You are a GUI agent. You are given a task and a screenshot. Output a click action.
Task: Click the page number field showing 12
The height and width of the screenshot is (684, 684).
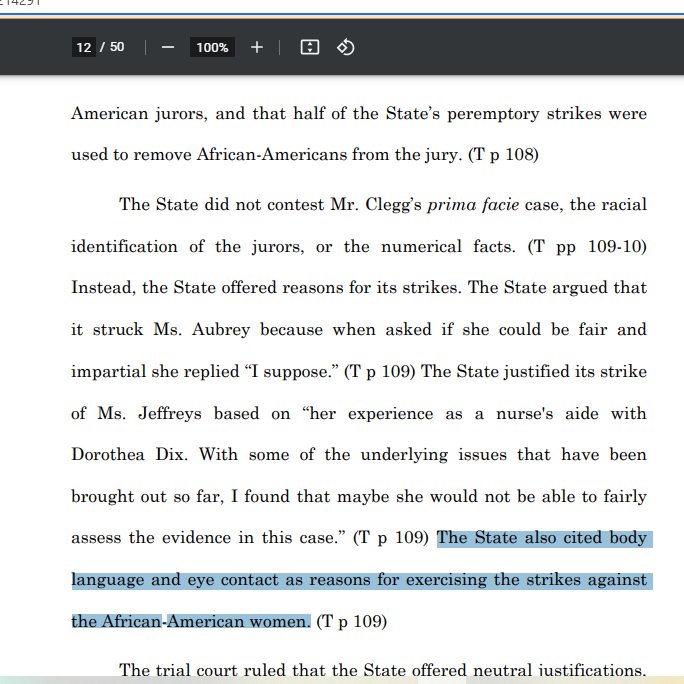point(84,47)
